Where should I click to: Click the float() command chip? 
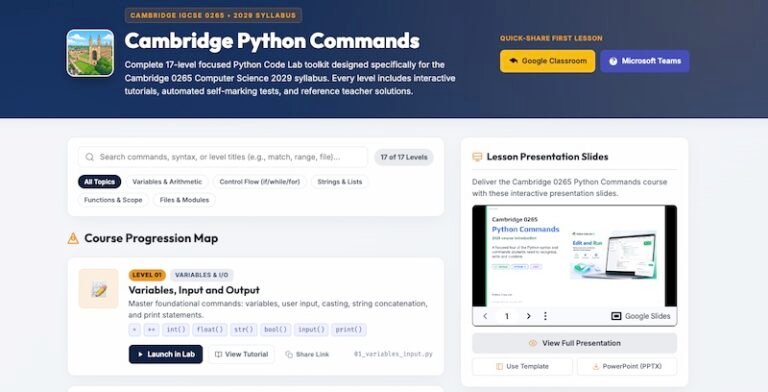(210, 330)
